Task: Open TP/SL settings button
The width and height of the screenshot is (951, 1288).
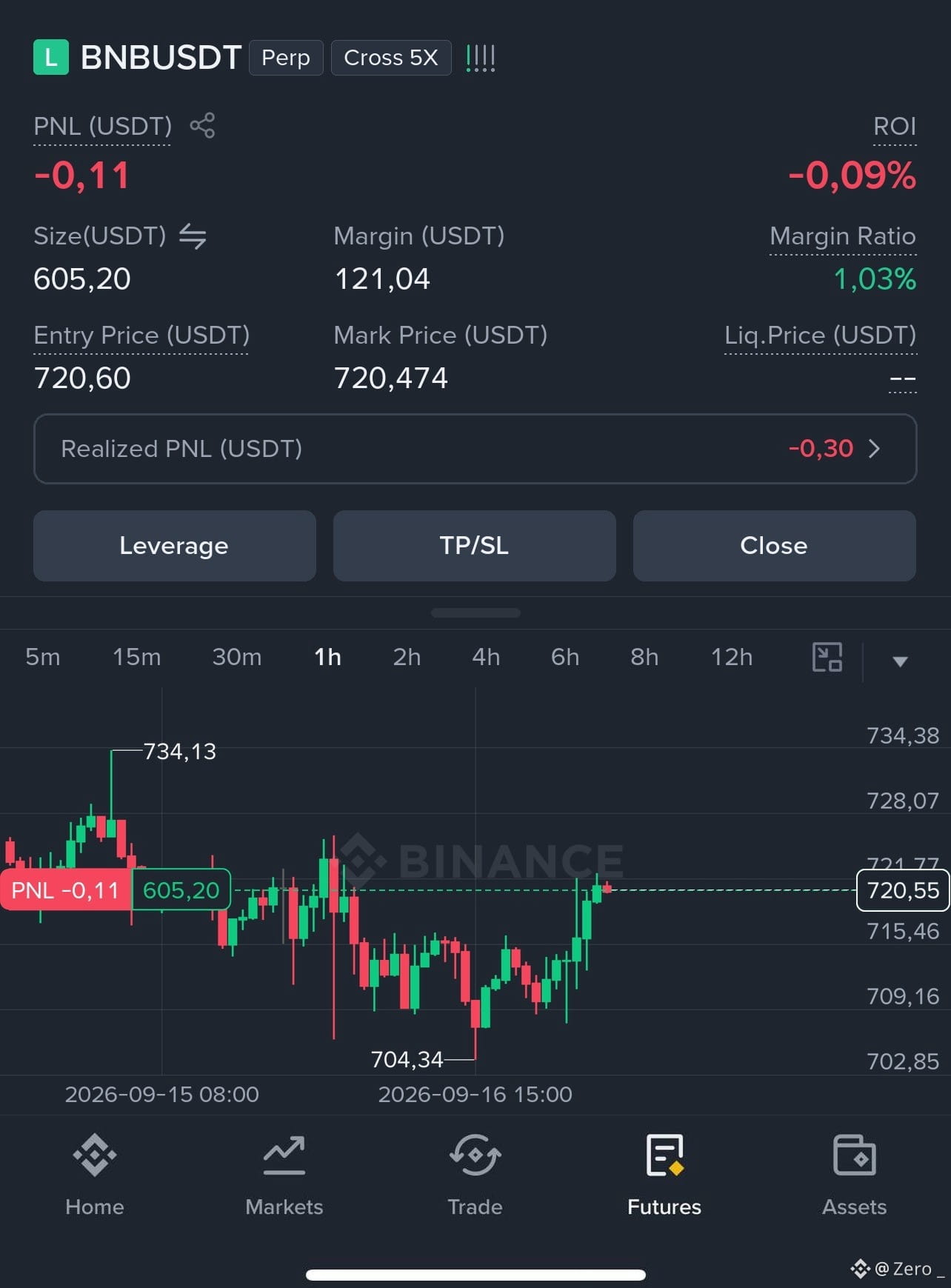Action: pyautogui.click(x=475, y=546)
